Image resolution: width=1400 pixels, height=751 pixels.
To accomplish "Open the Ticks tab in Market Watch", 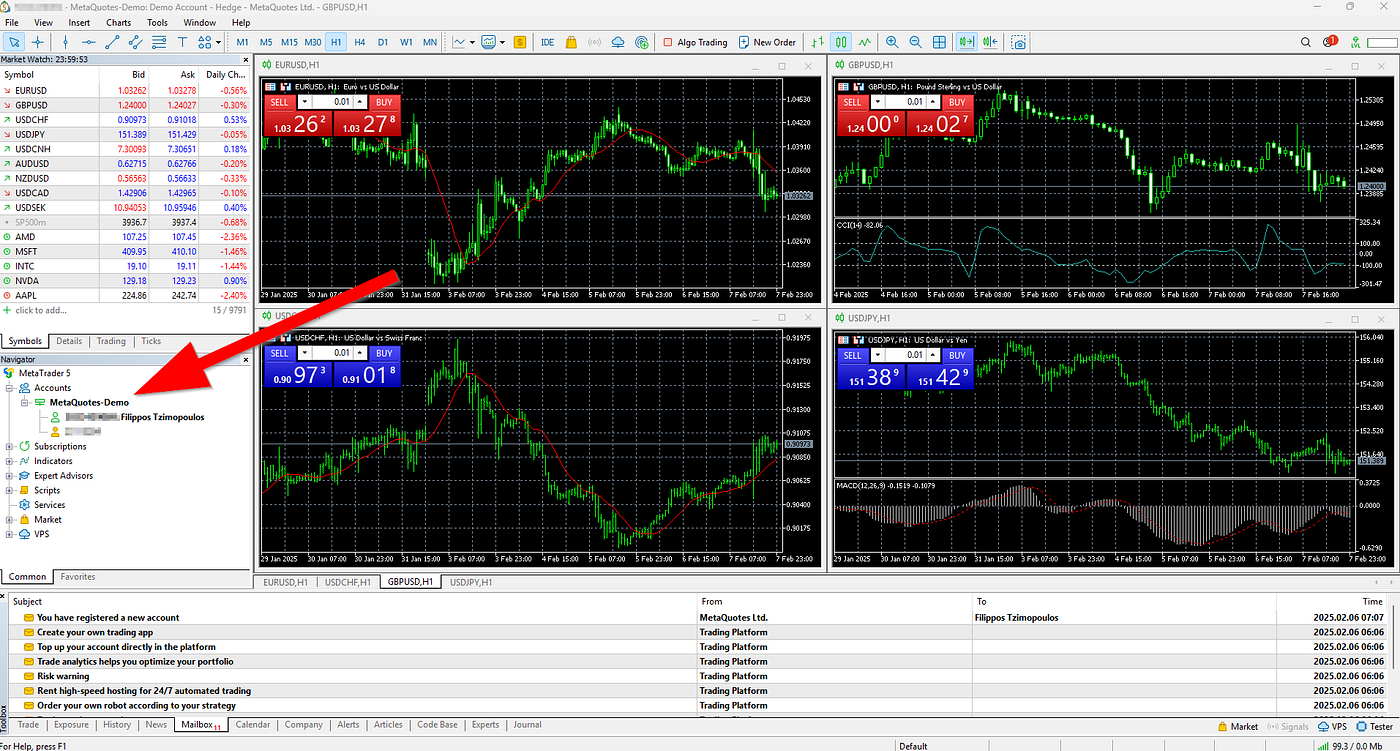I will point(151,341).
